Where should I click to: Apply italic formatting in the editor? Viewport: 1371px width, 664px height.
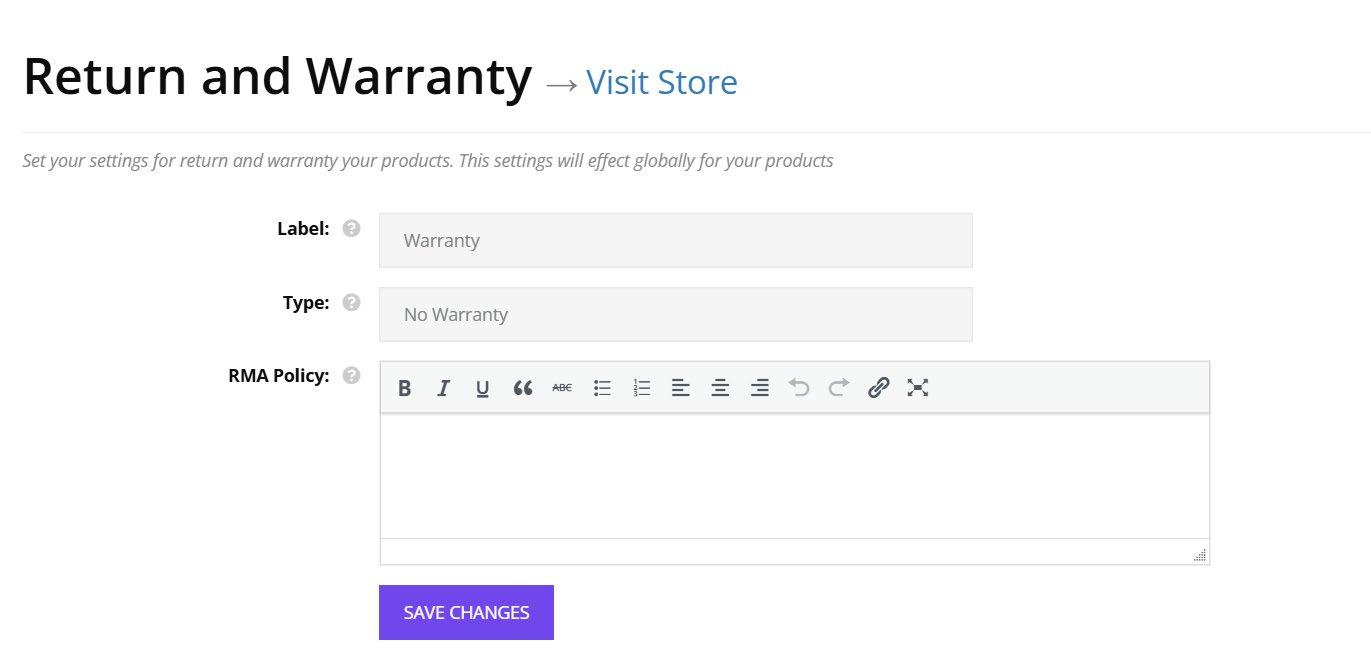(443, 388)
